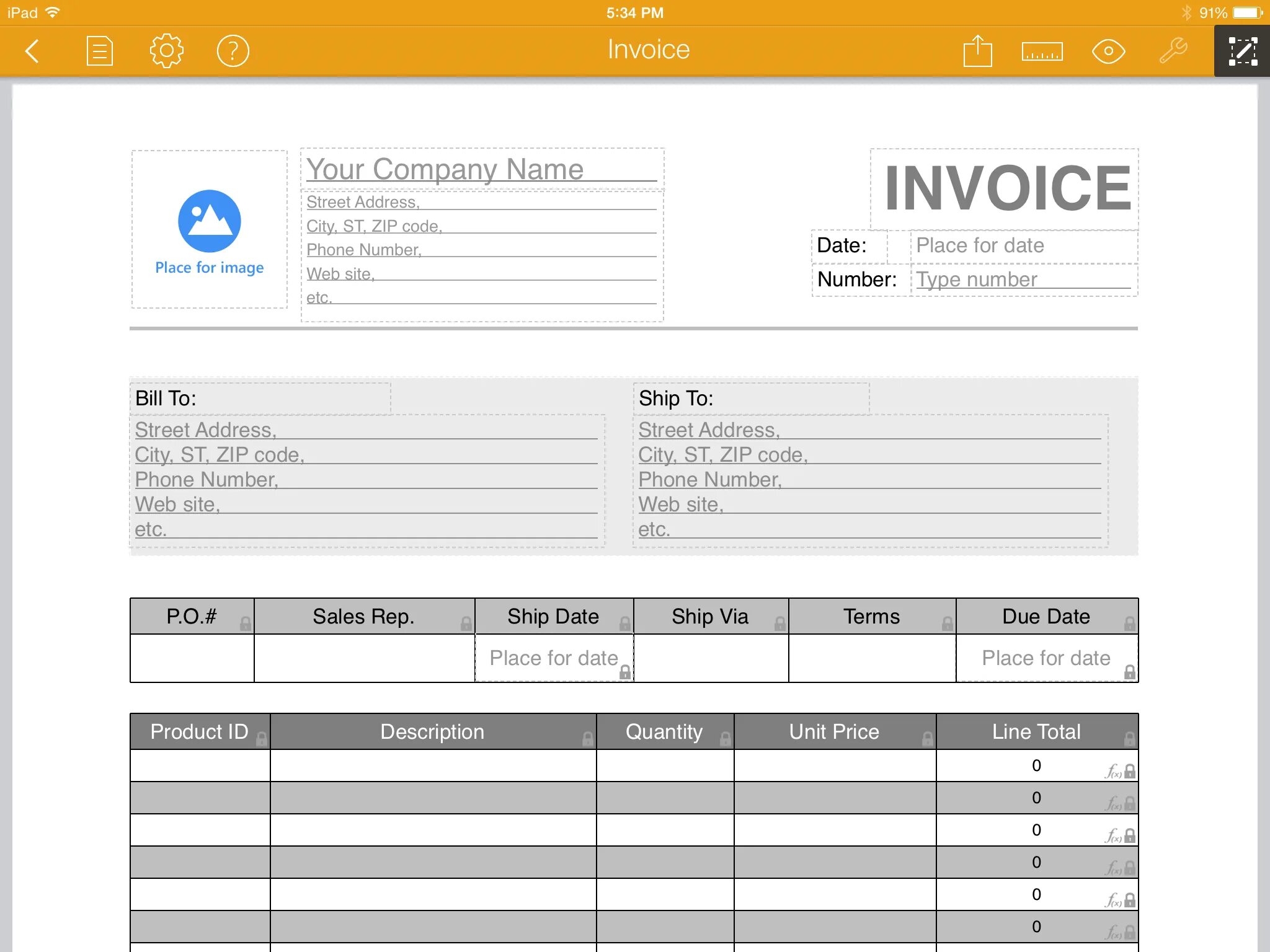Tap the Type number field
1270x952 pixels.
click(x=1022, y=280)
